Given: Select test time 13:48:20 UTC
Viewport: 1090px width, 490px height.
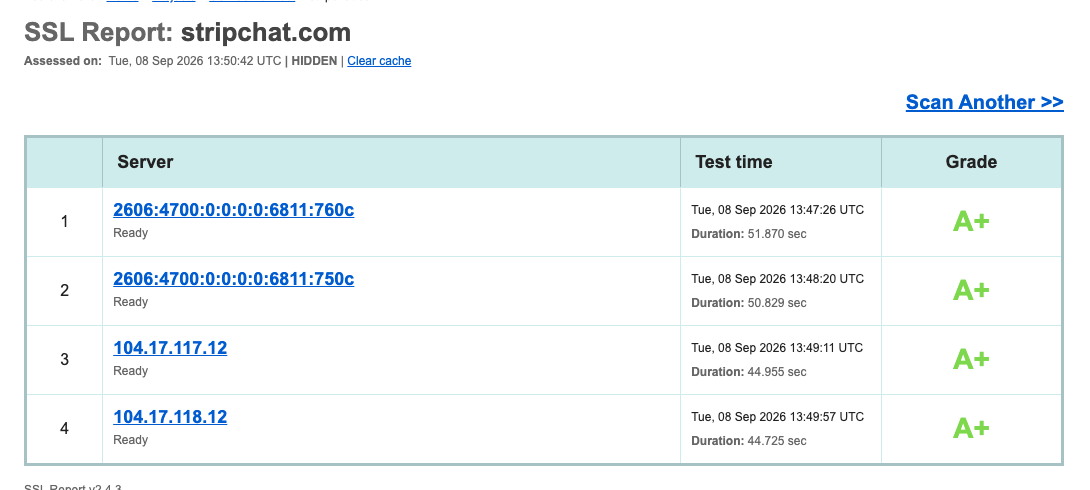Looking at the screenshot, I should [777, 279].
